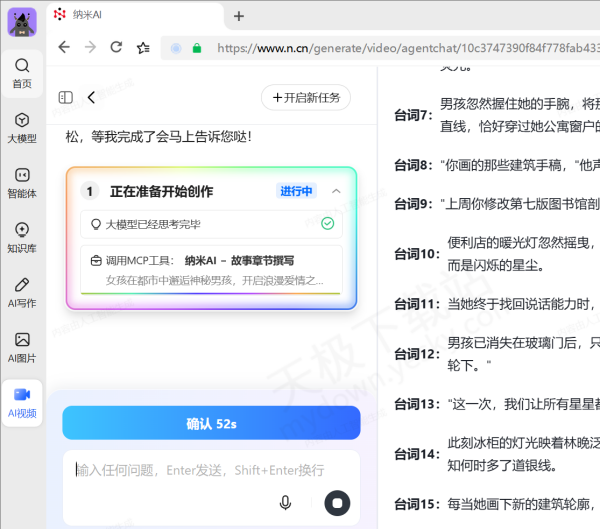Open a new browser tab
This screenshot has height=529, width=600.
pos(239,16)
